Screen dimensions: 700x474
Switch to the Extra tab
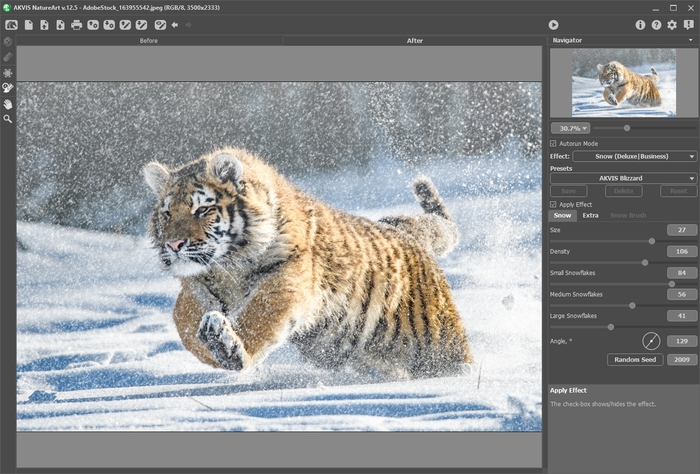pos(591,215)
